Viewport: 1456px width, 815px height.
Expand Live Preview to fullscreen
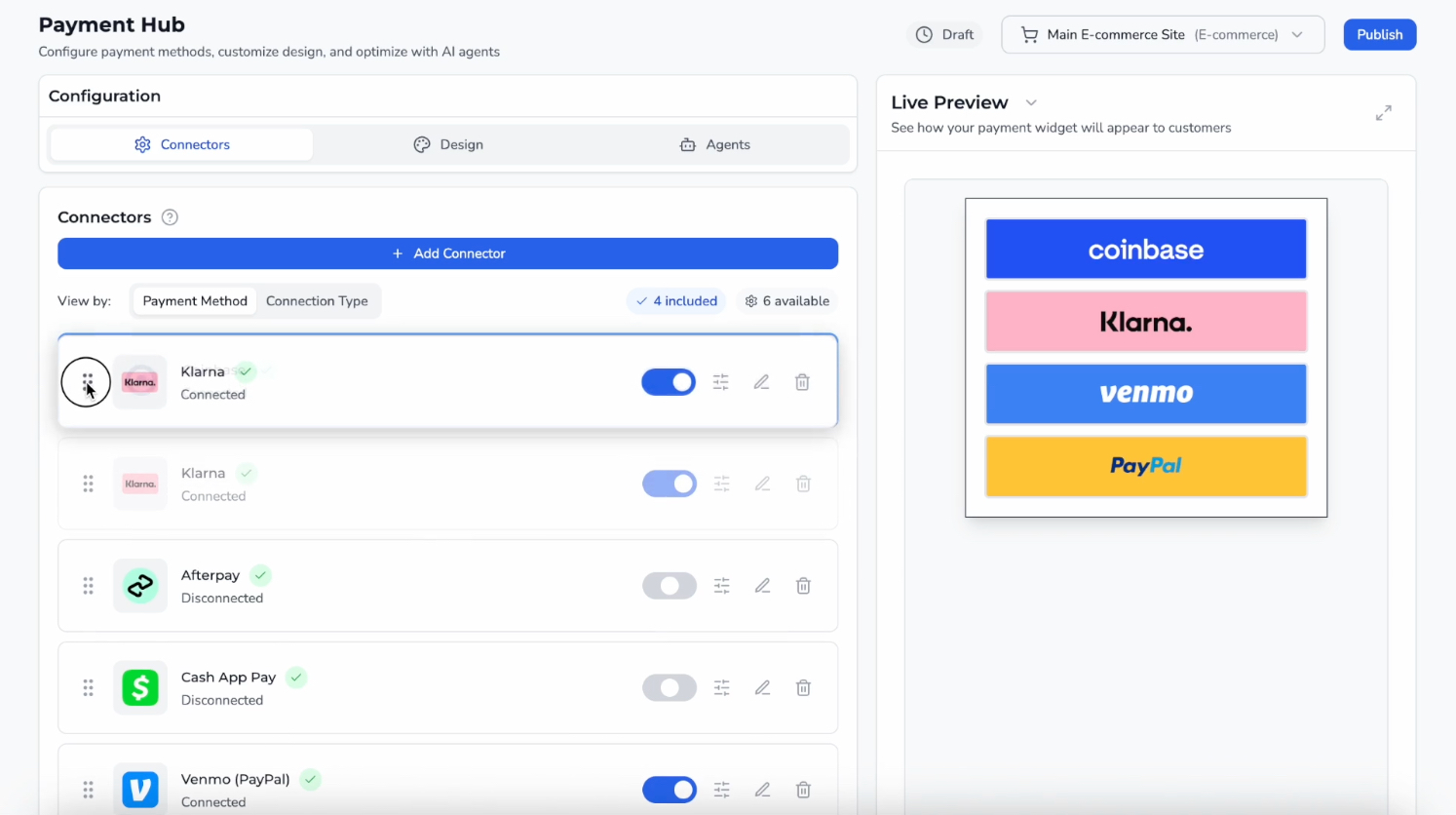[x=1383, y=113]
